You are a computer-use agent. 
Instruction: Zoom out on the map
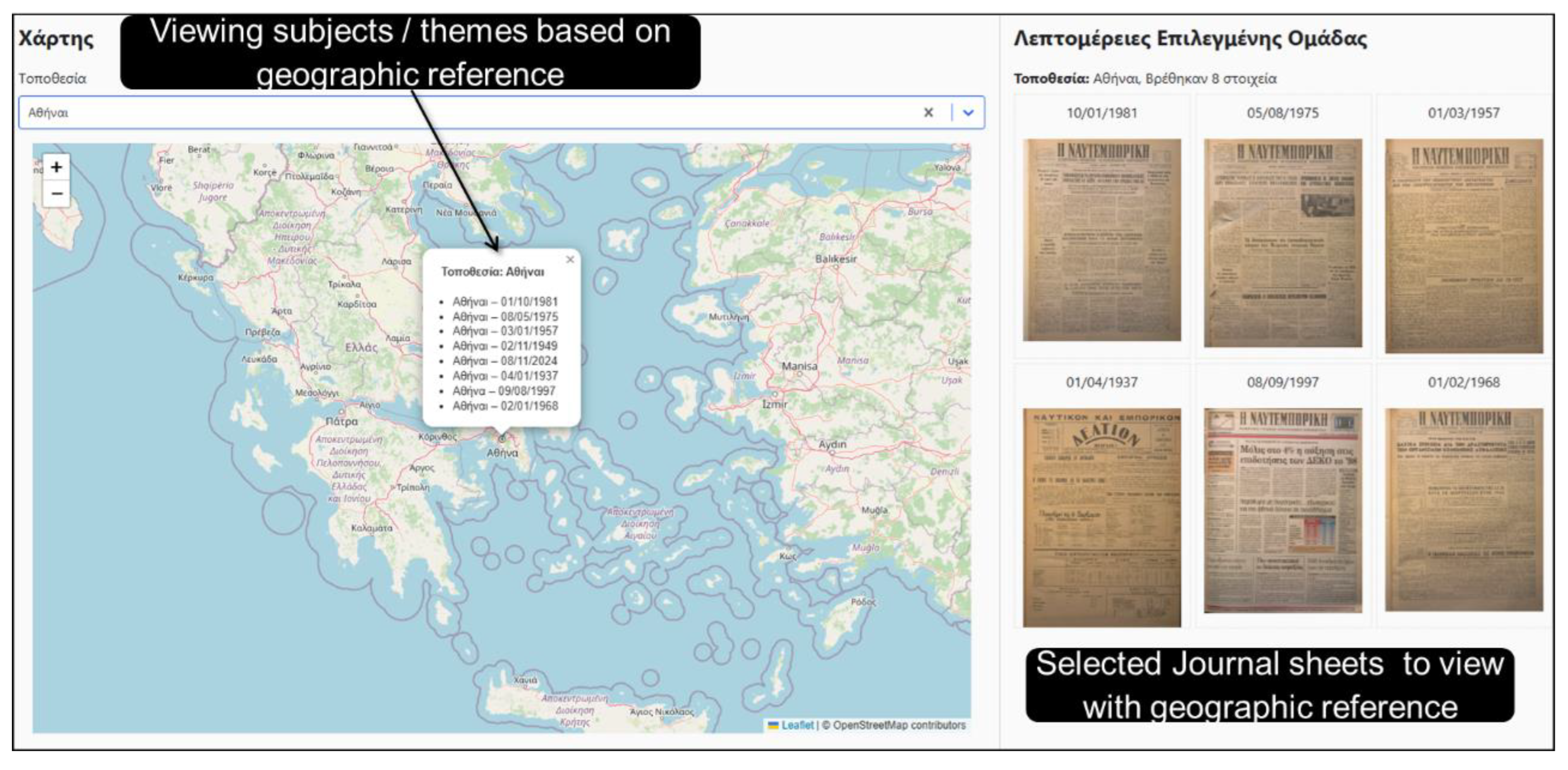tap(56, 194)
